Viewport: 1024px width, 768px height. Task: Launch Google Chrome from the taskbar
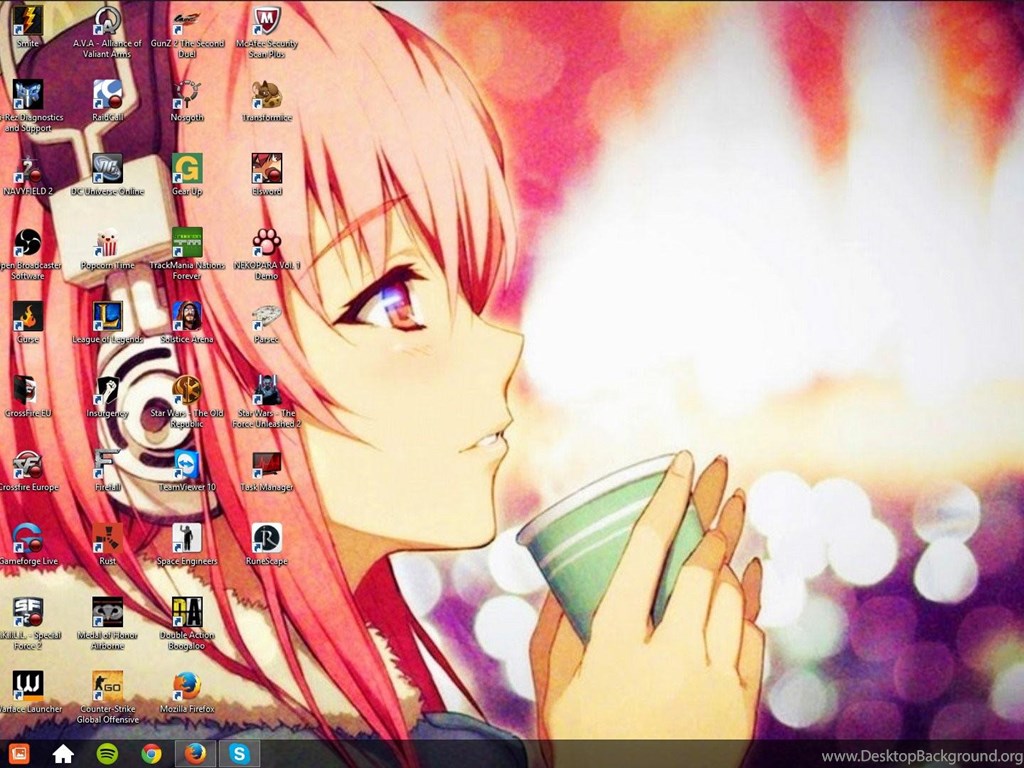152,754
